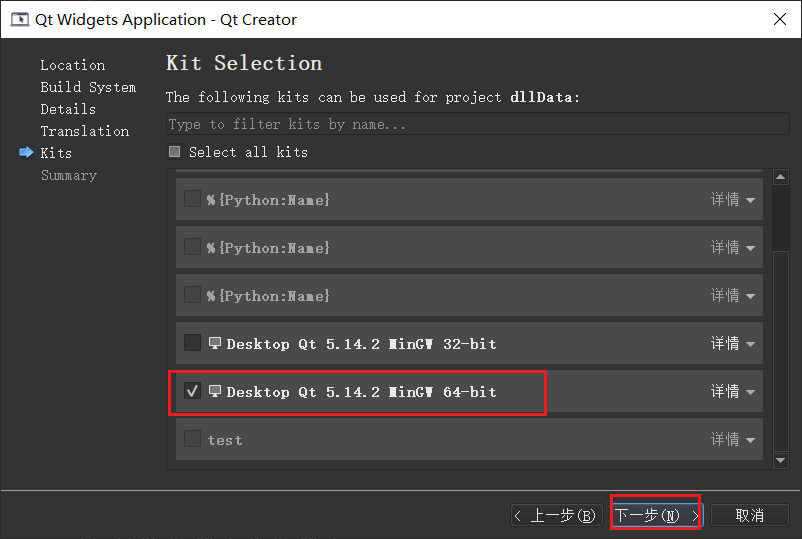Select the Kits wizard step
Image resolution: width=802 pixels, height=539 pixels.
pos(56,153)
